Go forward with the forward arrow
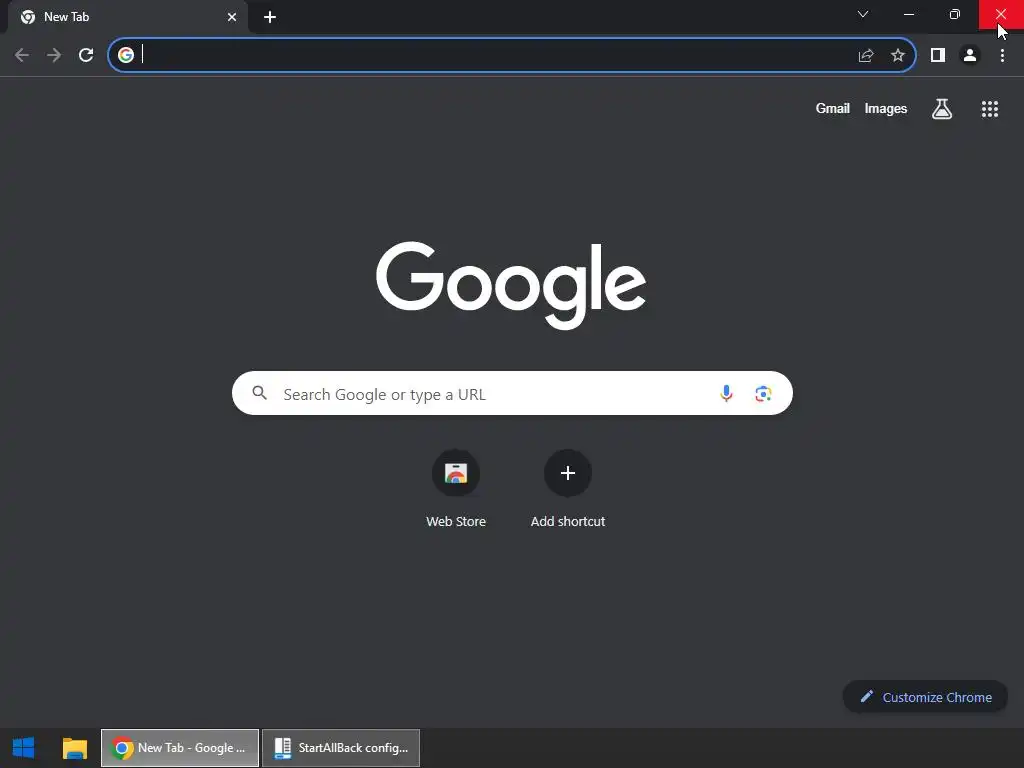Screen dimensions: 1024x768 pyautogui.click(x=54, y=55)
